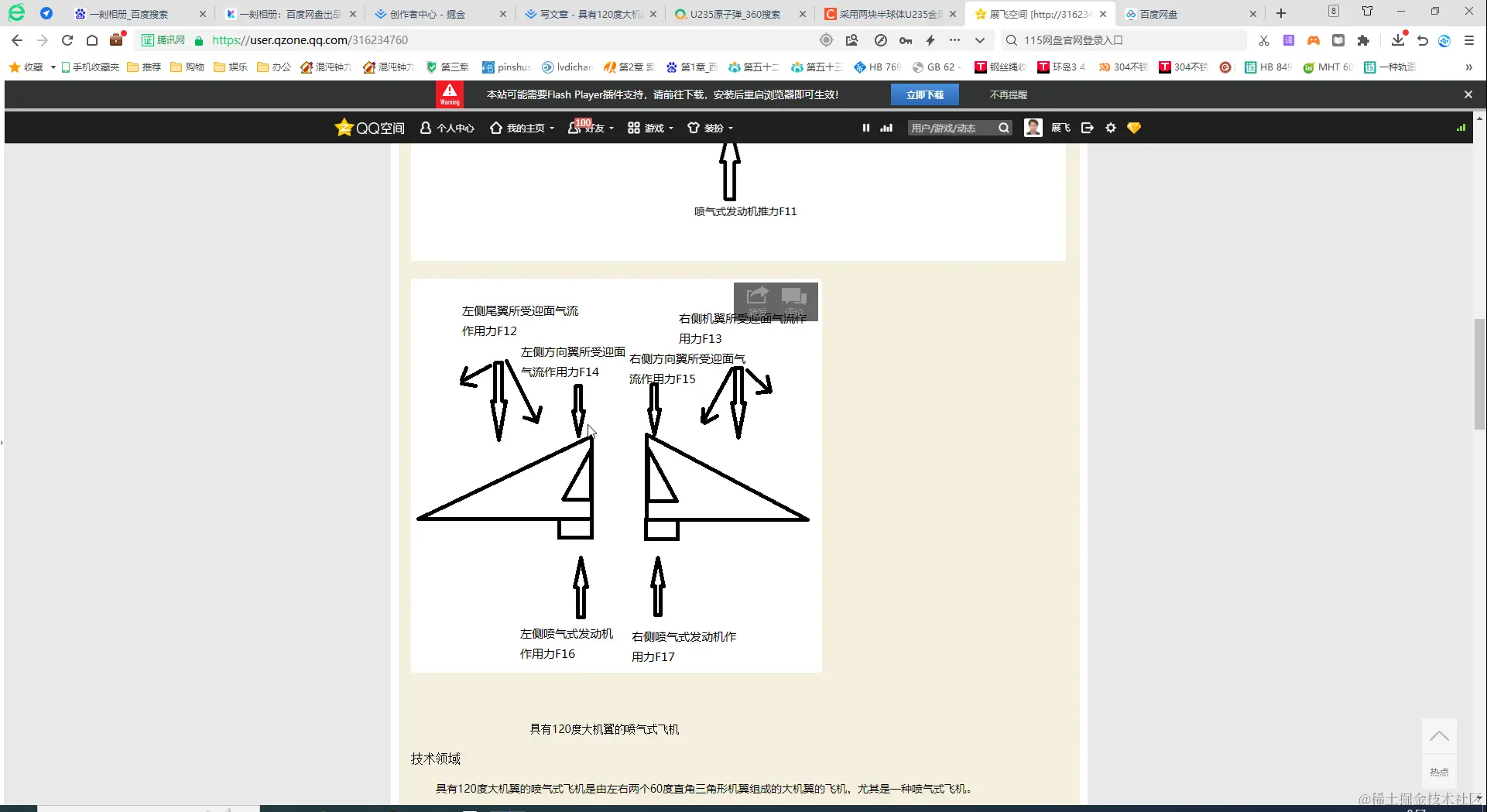This screenshot has width=1487, height=812.
Task: Click the 转发 share icon on the image
Action: pyautogui.click(x=755, y=296)
